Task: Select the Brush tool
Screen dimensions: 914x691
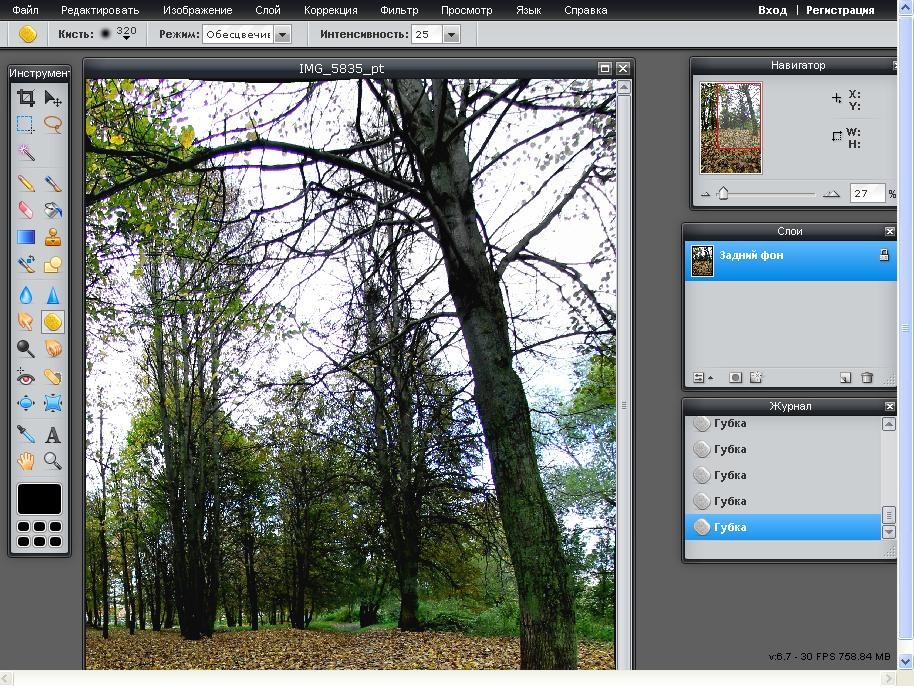Action: point(52,184)
